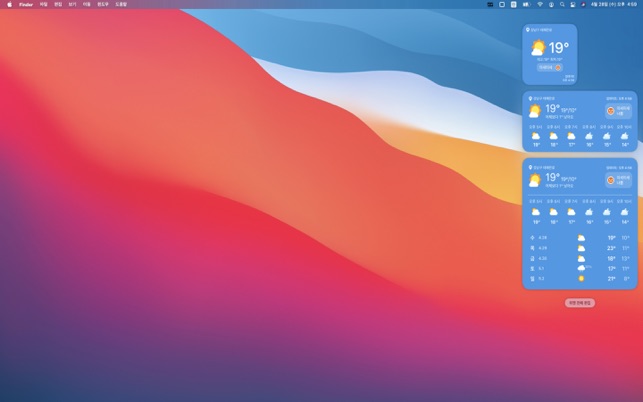Click the 일 5.2 sunny icon
Screen dimensions: 643x402
click(581, 279)
